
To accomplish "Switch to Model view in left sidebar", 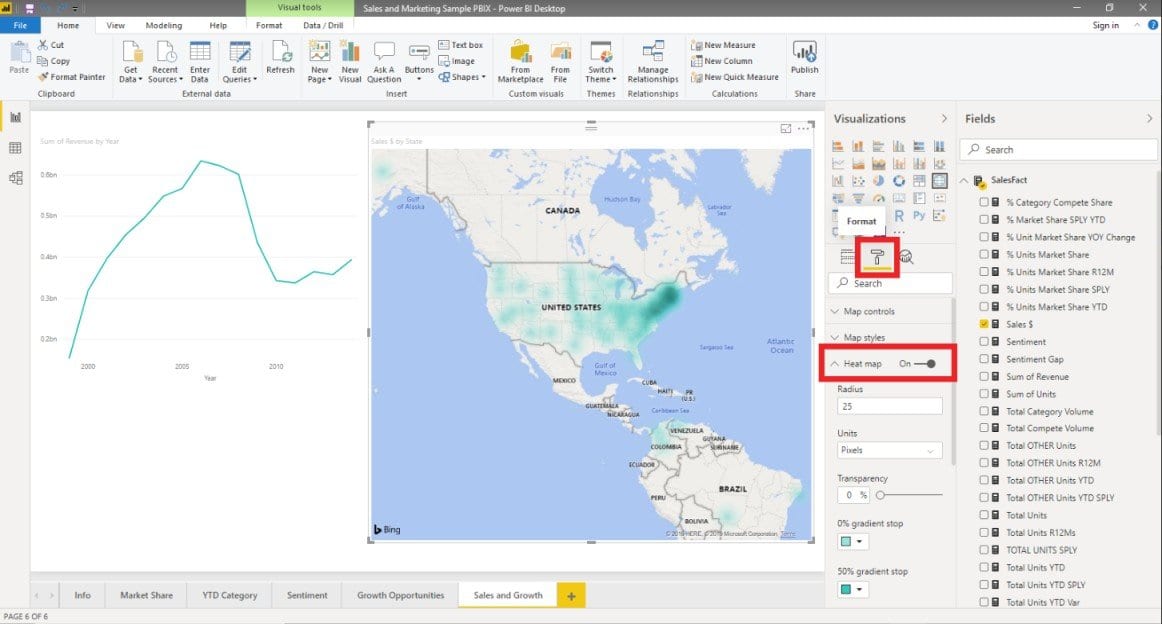I will [15, 178].
